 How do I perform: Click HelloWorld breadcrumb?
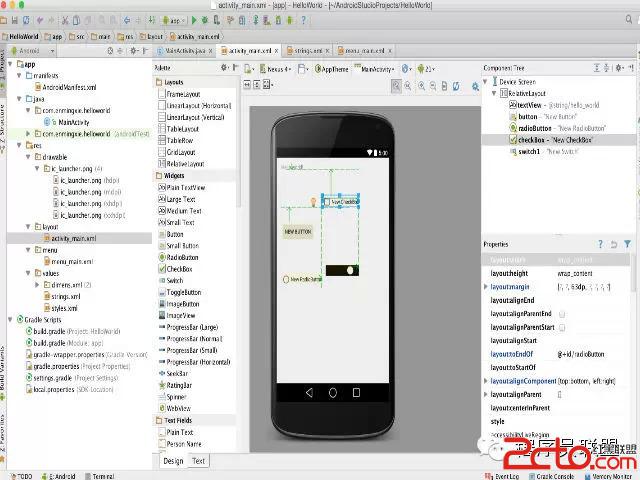[x=20, y=37]
